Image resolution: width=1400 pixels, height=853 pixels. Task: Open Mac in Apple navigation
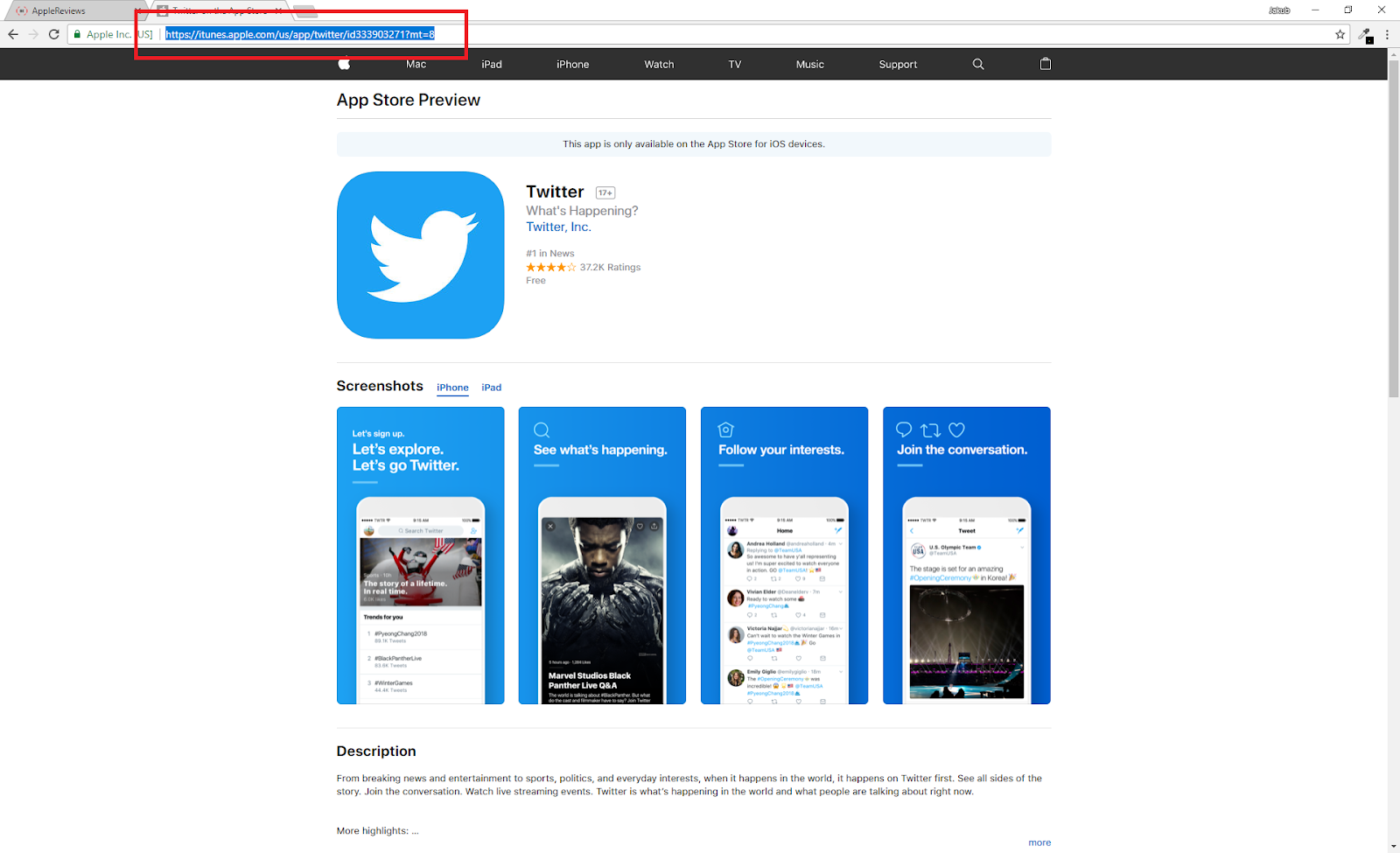(416, 64)
